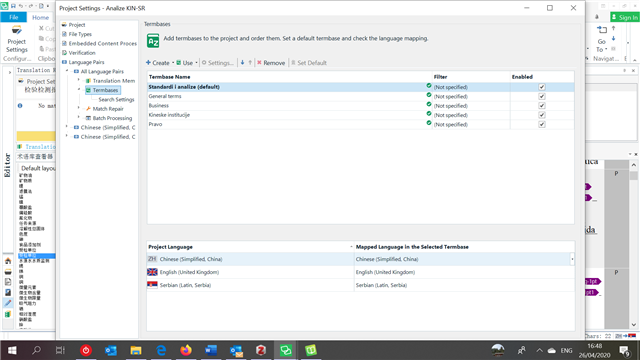Remove the selected termbase

(x=271, y=63)
